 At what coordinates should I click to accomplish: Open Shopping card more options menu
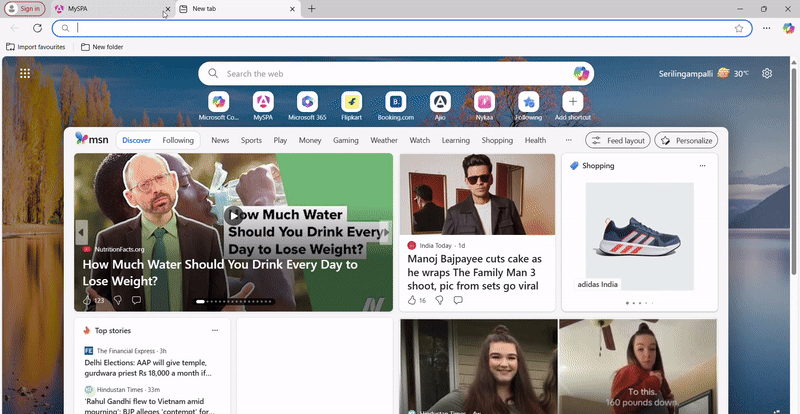(x=702, y=166)
